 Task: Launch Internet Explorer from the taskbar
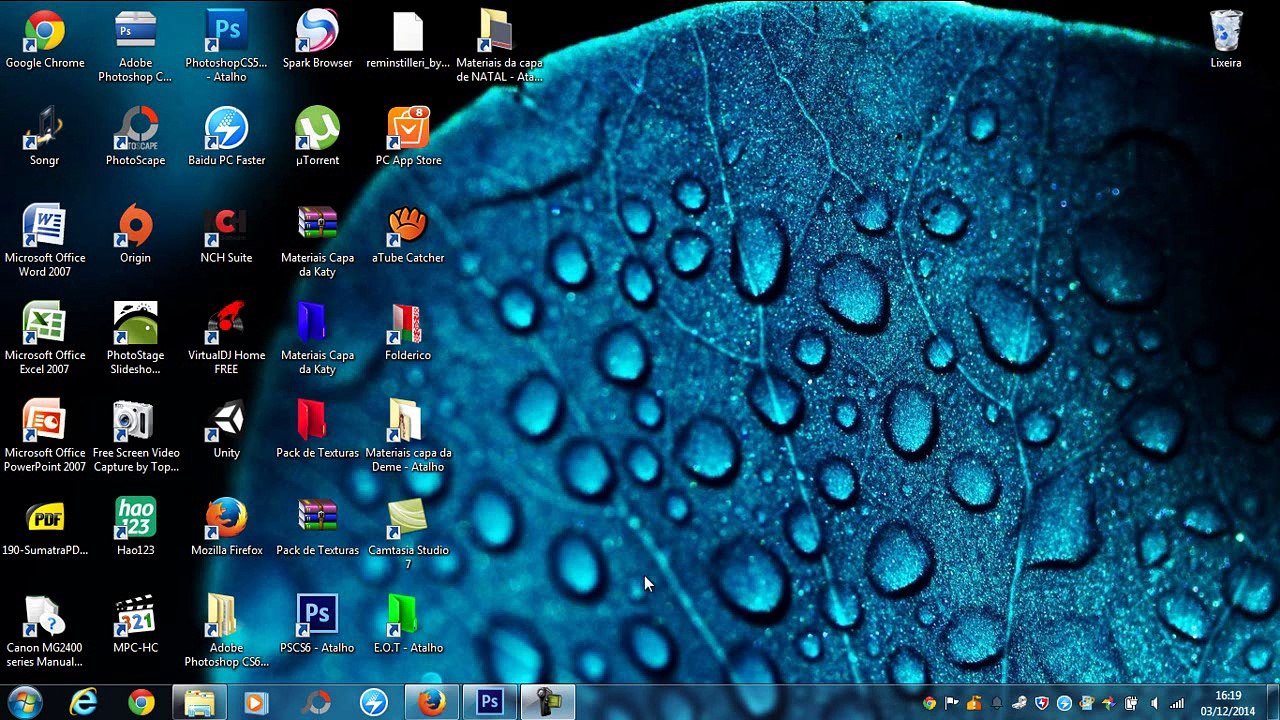click(x=83, y=702)
